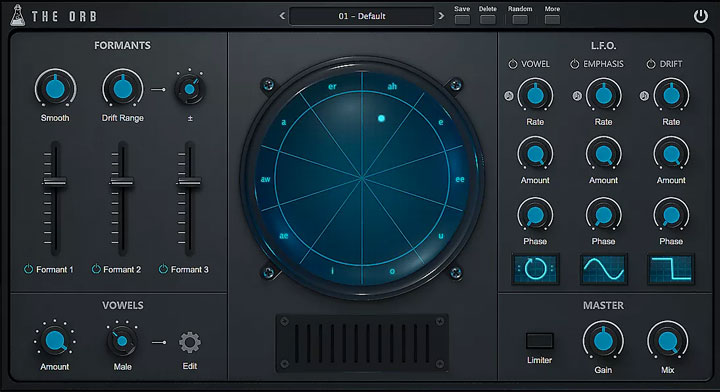Select the 'i' vowel segment in the orb
This screenshot has width=720, height=392.
click(x=332, y=271)
